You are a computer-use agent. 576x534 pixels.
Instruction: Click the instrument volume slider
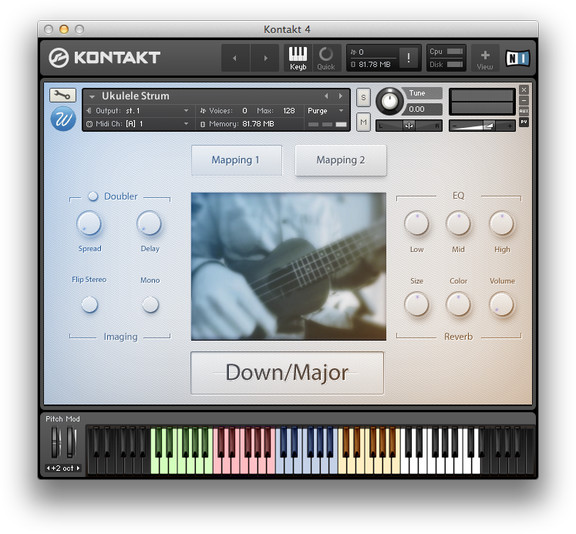[482, 126]
